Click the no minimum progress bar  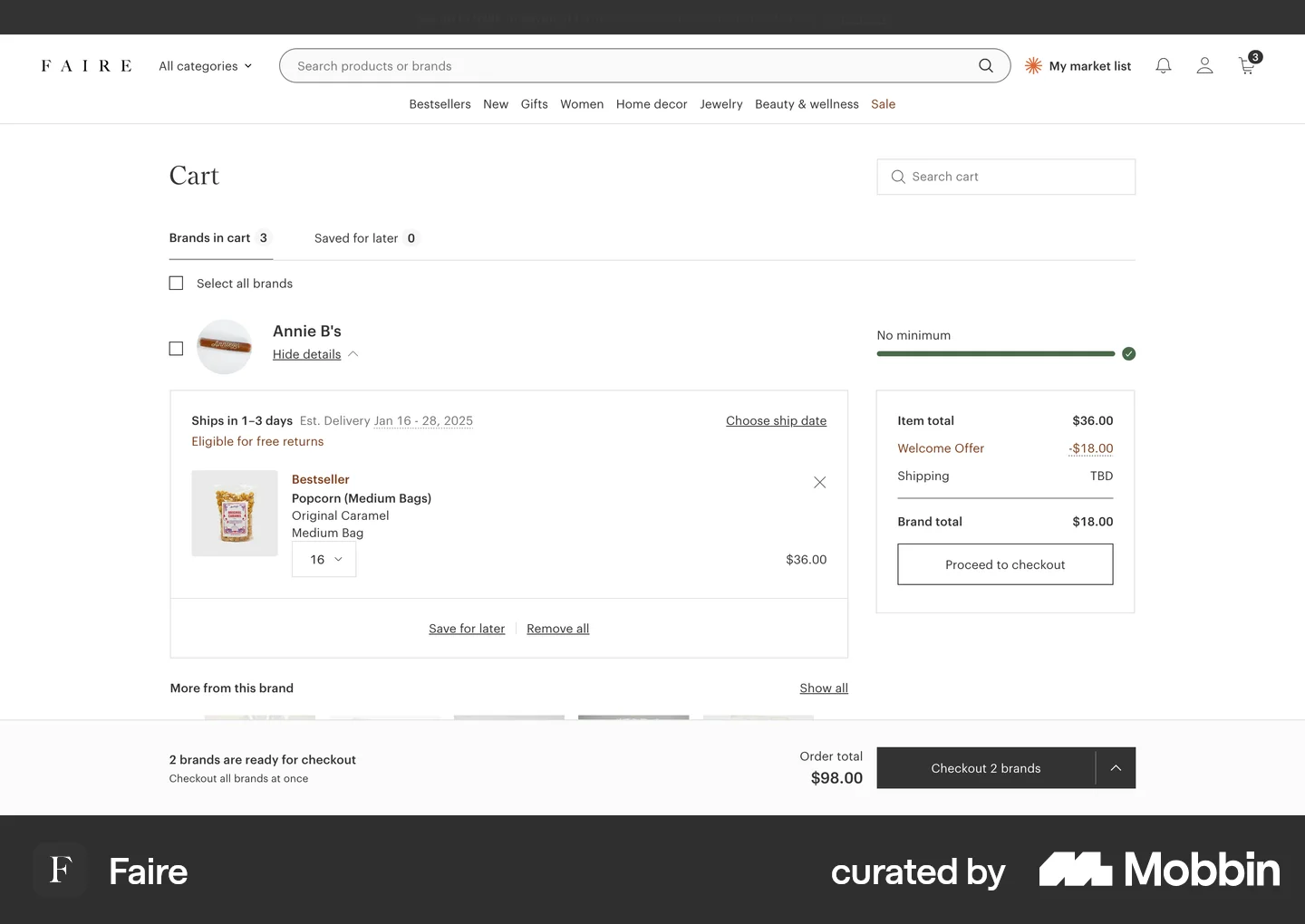point(996,354)
